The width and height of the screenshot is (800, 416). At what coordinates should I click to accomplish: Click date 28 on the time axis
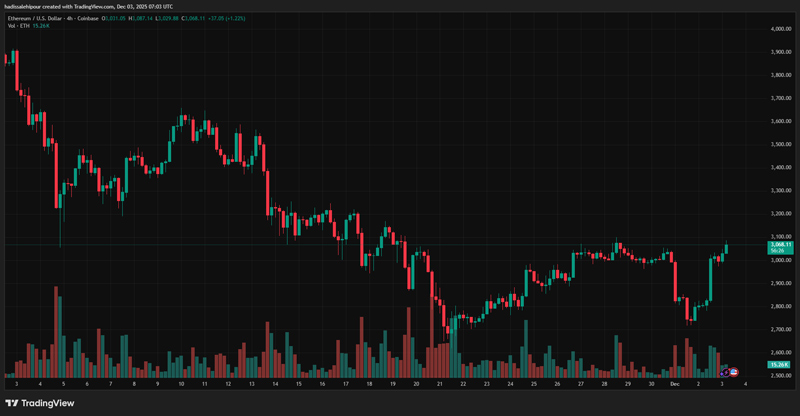coord(604,383)
